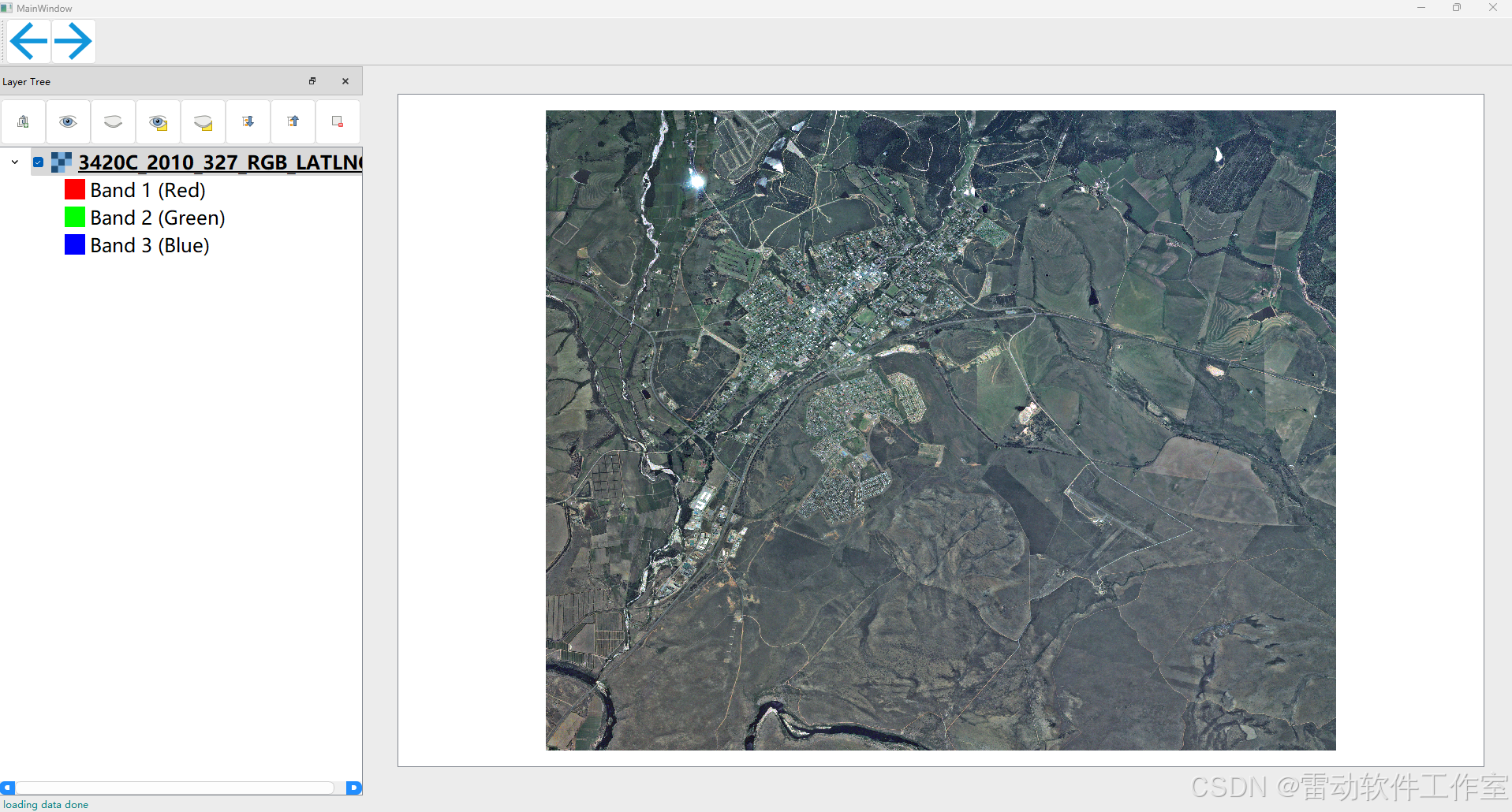This screenshot has width=1512, height=812.
Task: Click the Layer Tree panel title
Action: 27,82
